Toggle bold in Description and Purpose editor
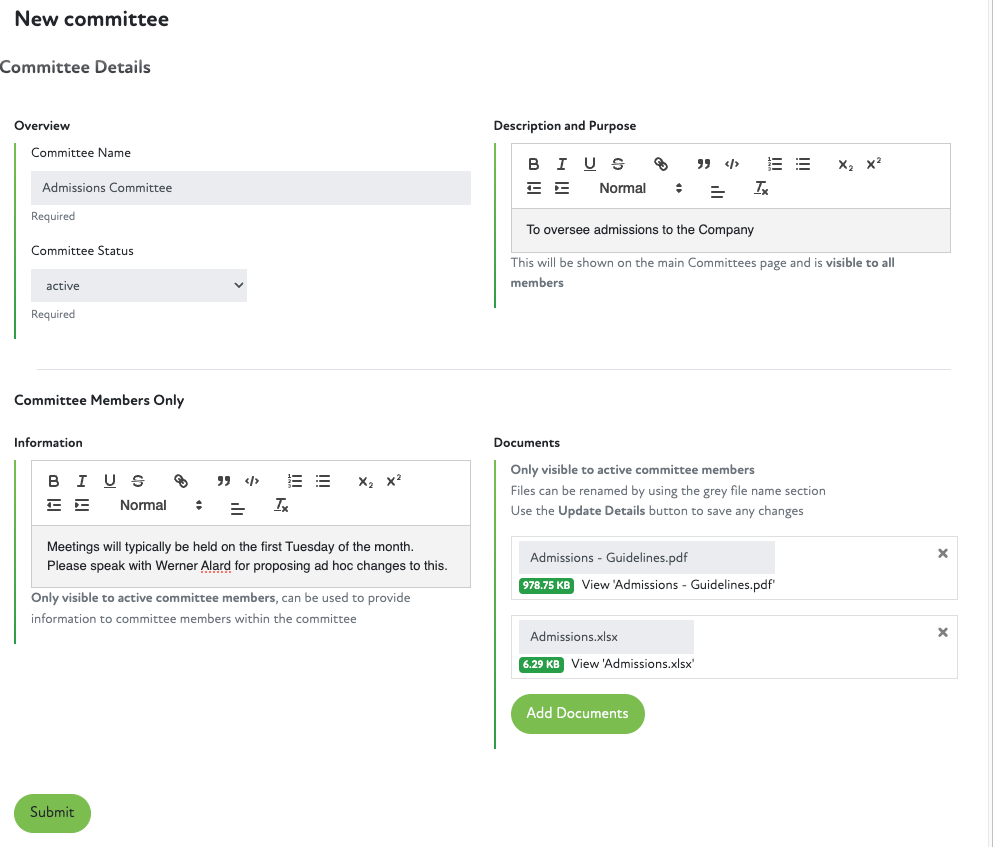 [x=534, y=164]
